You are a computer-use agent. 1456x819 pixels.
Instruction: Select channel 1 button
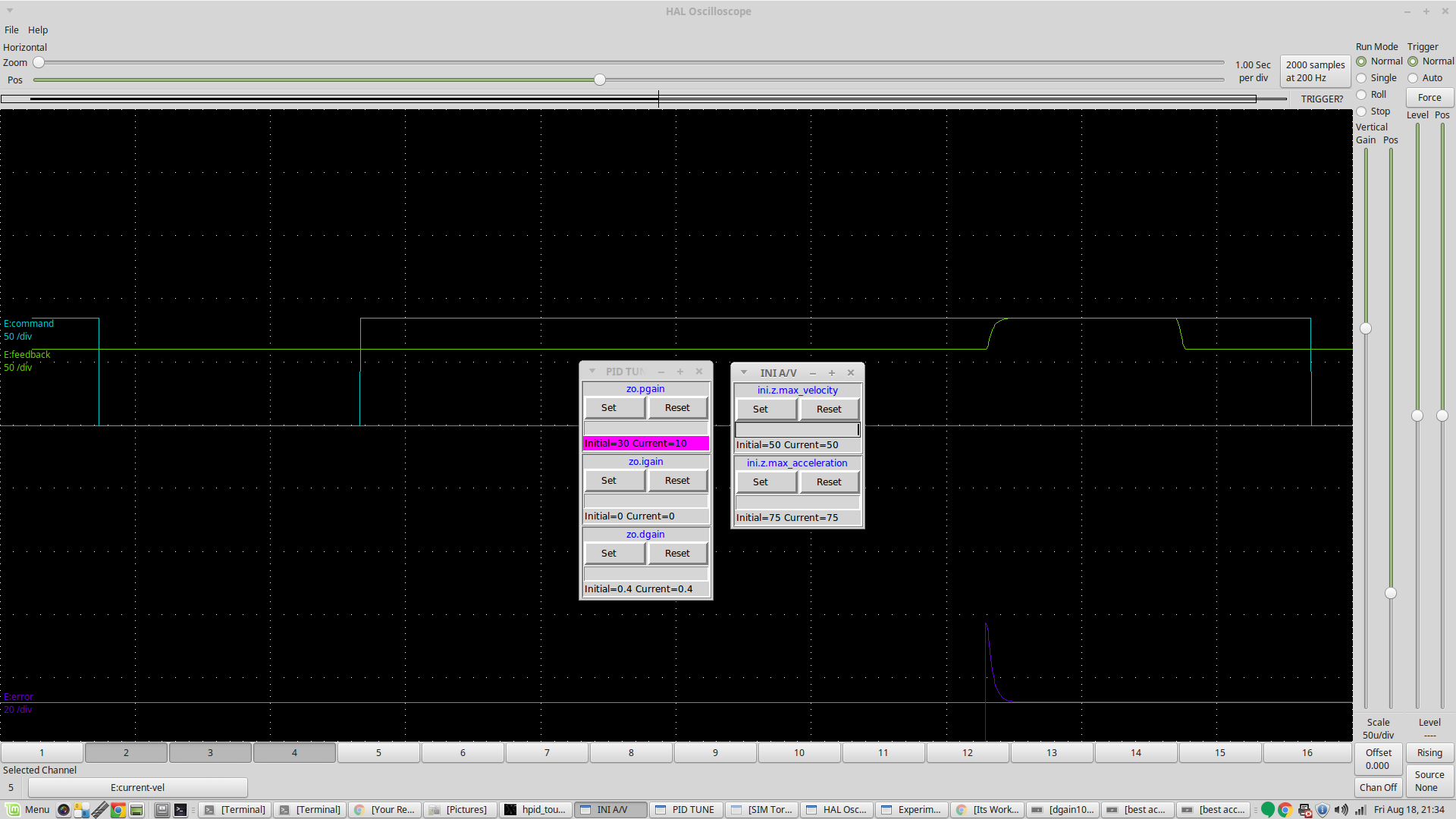[x=42, y=752]
